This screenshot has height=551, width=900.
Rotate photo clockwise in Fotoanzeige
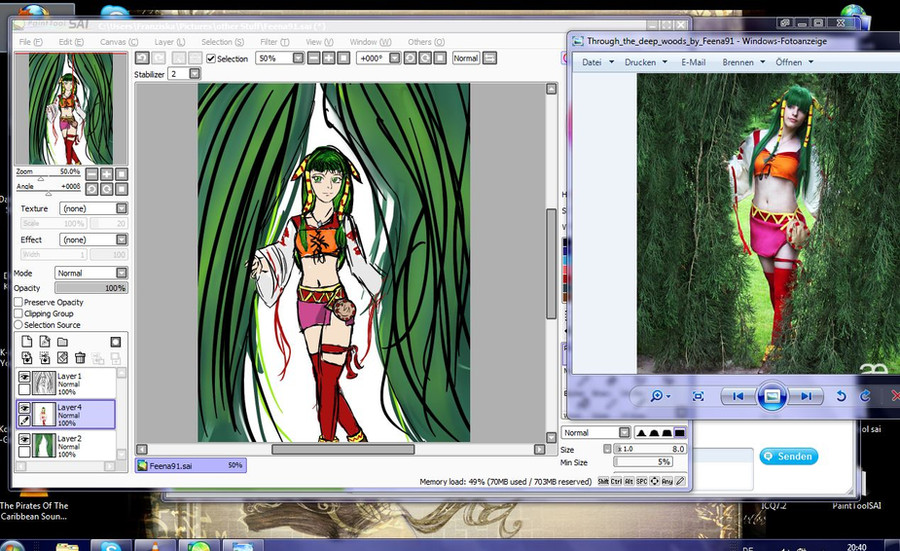click(x=865, y=396)
